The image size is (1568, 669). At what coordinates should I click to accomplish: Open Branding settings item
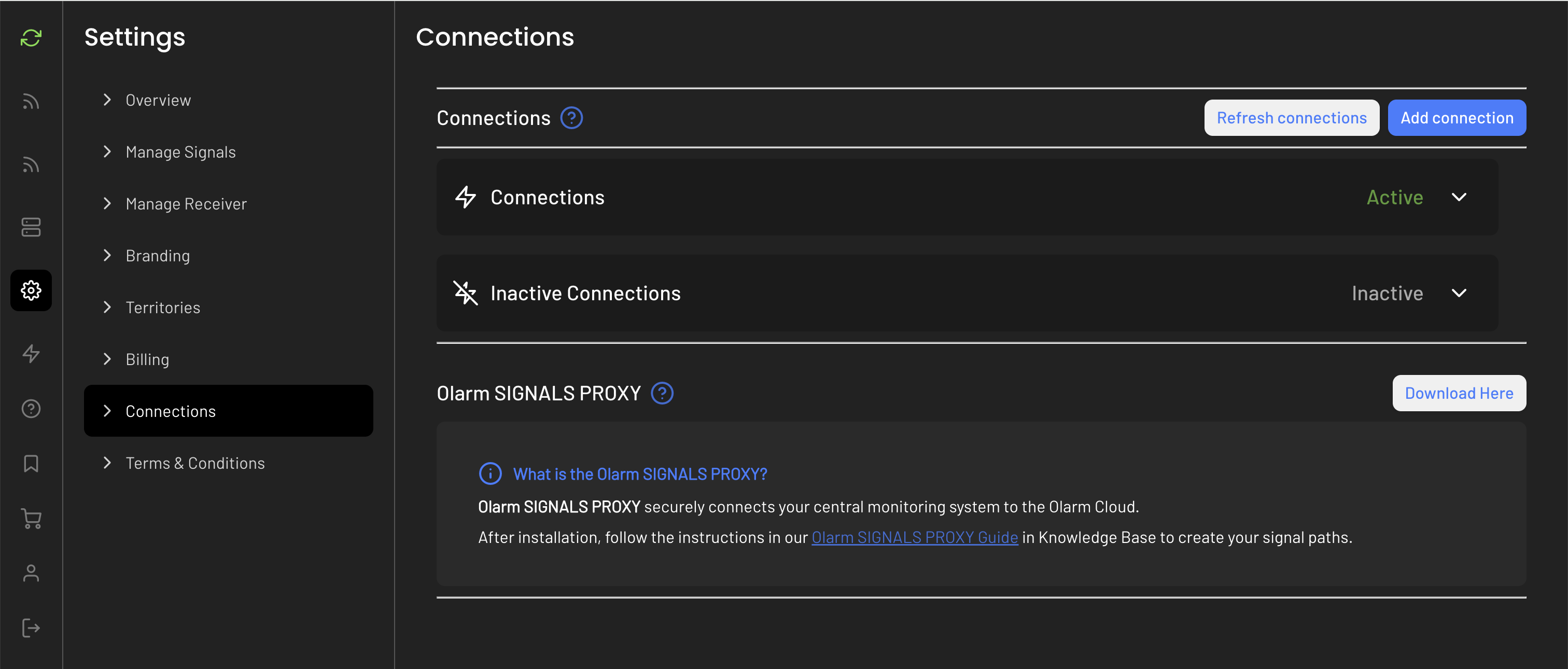[x=228, y=256]
